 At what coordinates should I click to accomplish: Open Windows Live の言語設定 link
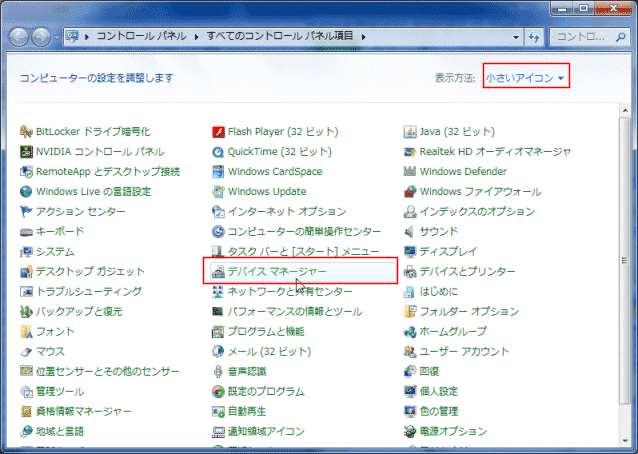(x=94, y=192)
